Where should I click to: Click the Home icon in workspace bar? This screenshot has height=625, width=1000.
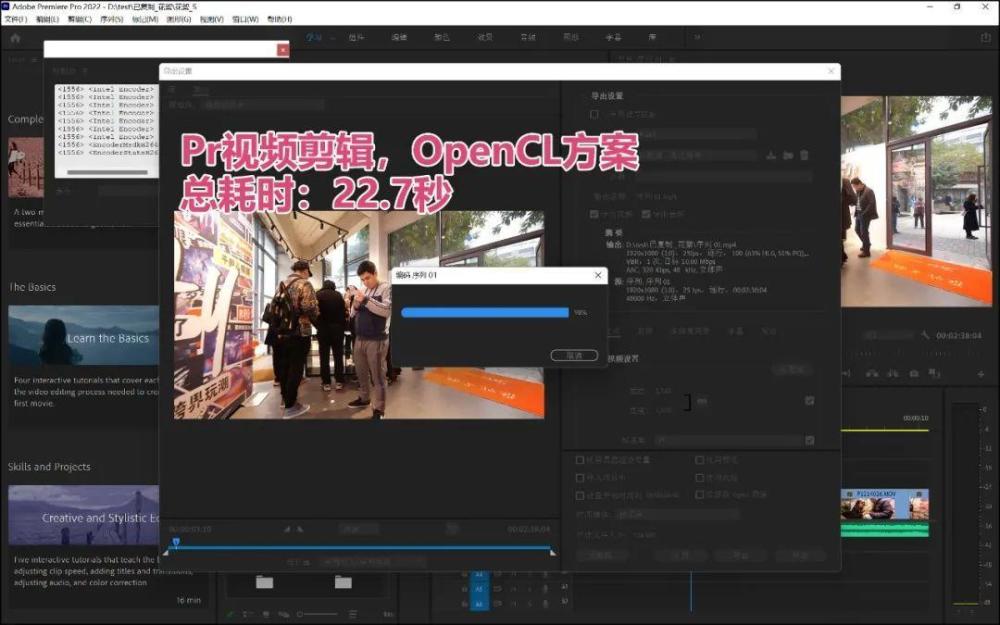tap(15, 38)
